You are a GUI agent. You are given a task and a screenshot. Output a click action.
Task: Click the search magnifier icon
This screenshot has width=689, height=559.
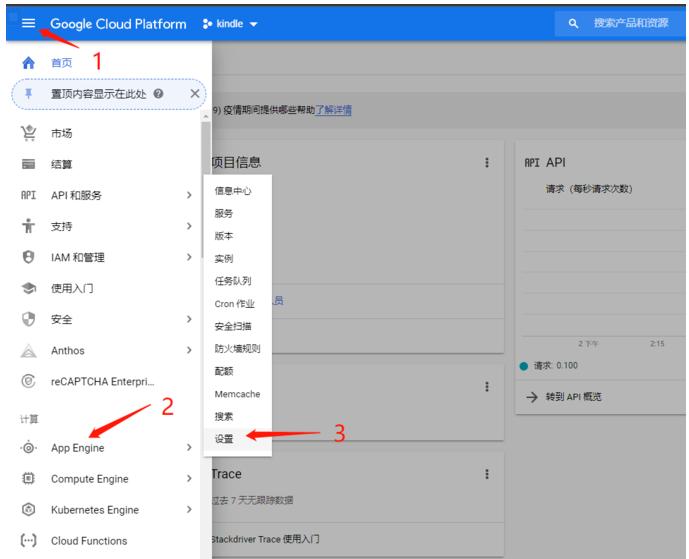click(573, 23)
